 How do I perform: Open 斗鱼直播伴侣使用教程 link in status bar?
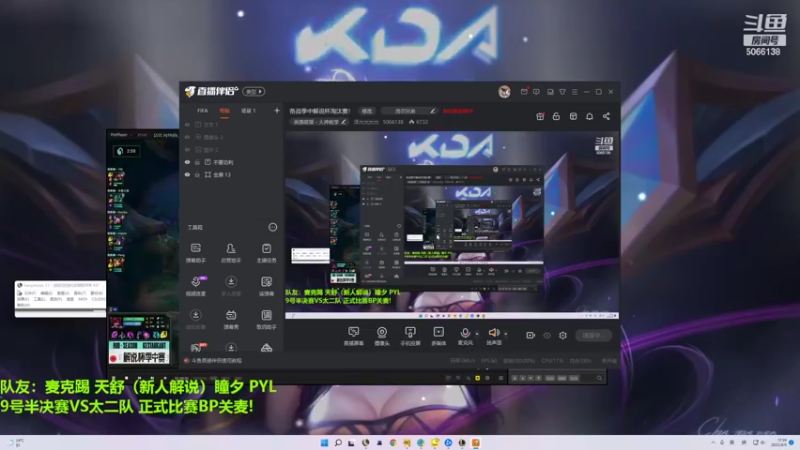click(x=216, y=361)
